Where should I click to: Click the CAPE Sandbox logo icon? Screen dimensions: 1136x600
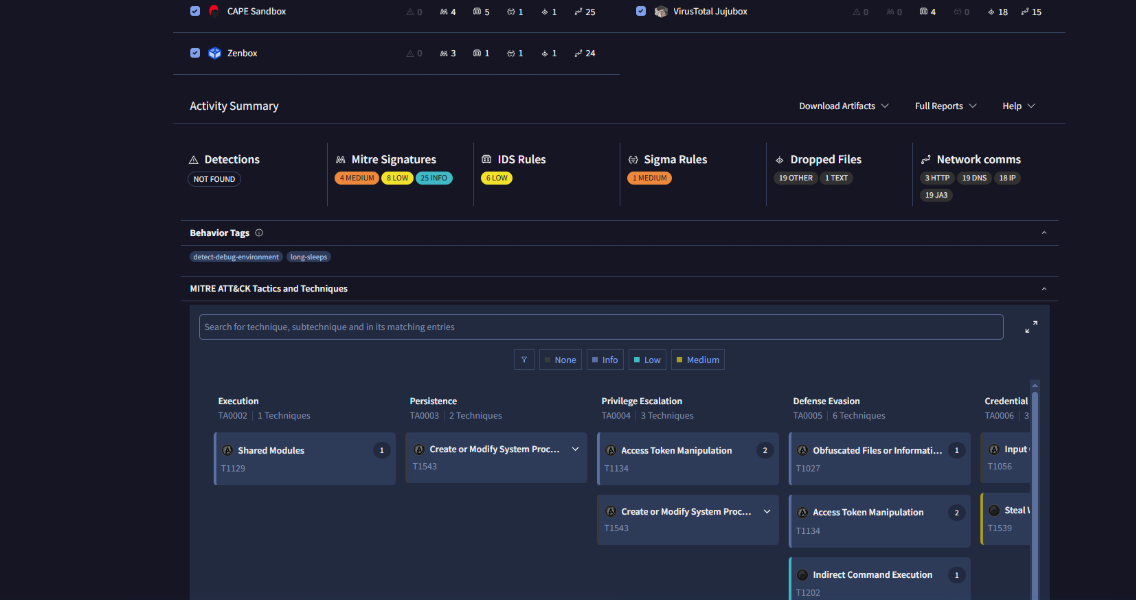[x=214, y=11]
